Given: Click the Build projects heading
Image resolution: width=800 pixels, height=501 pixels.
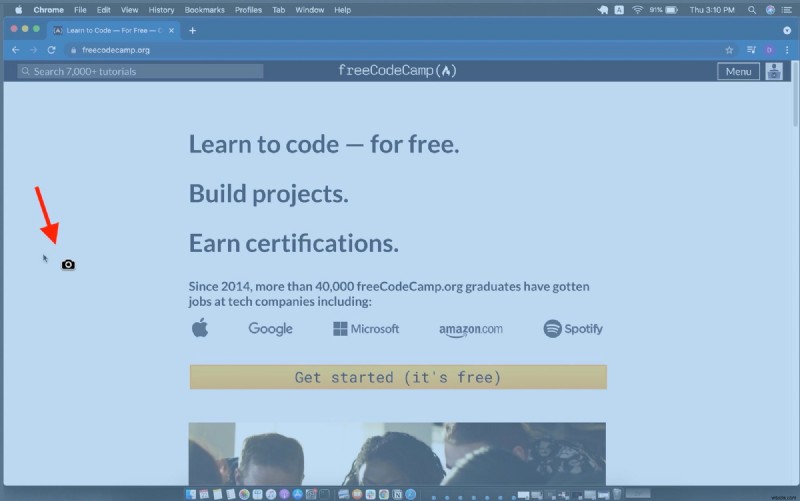Looking at the screenshot, I should click(x=268, y=194).
